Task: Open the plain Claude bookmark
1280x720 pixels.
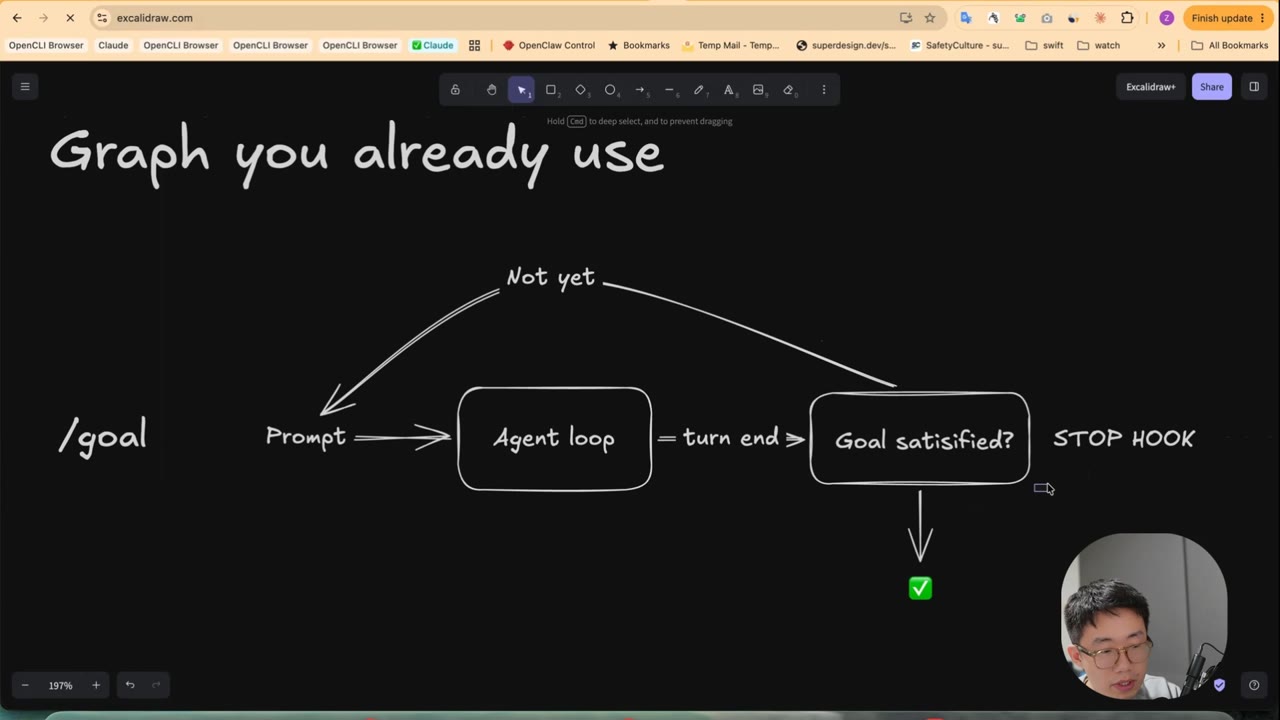Action: 113,45
